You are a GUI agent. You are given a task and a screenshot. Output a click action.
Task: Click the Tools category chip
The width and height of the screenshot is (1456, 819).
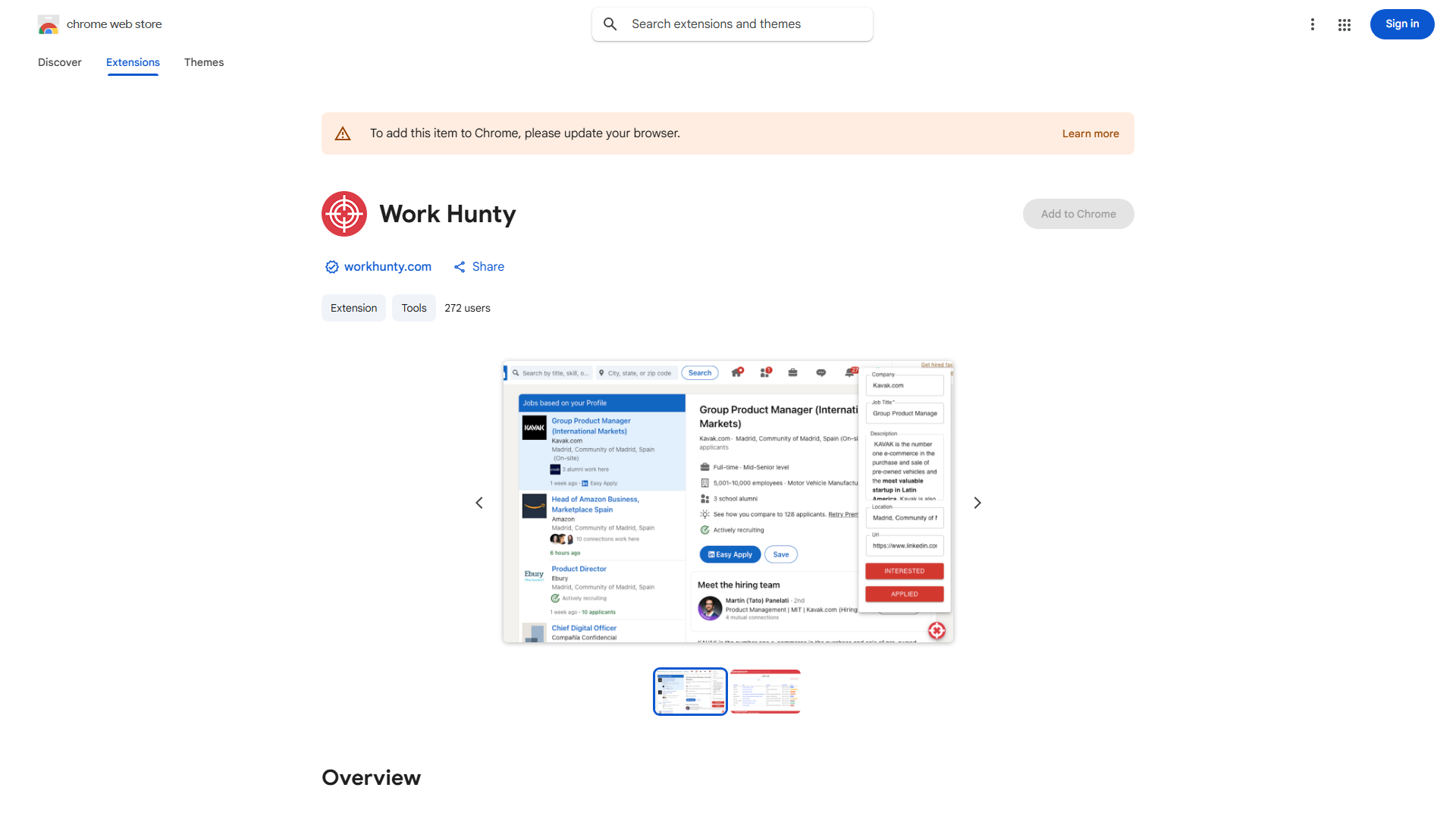click(x=413, y=308)
